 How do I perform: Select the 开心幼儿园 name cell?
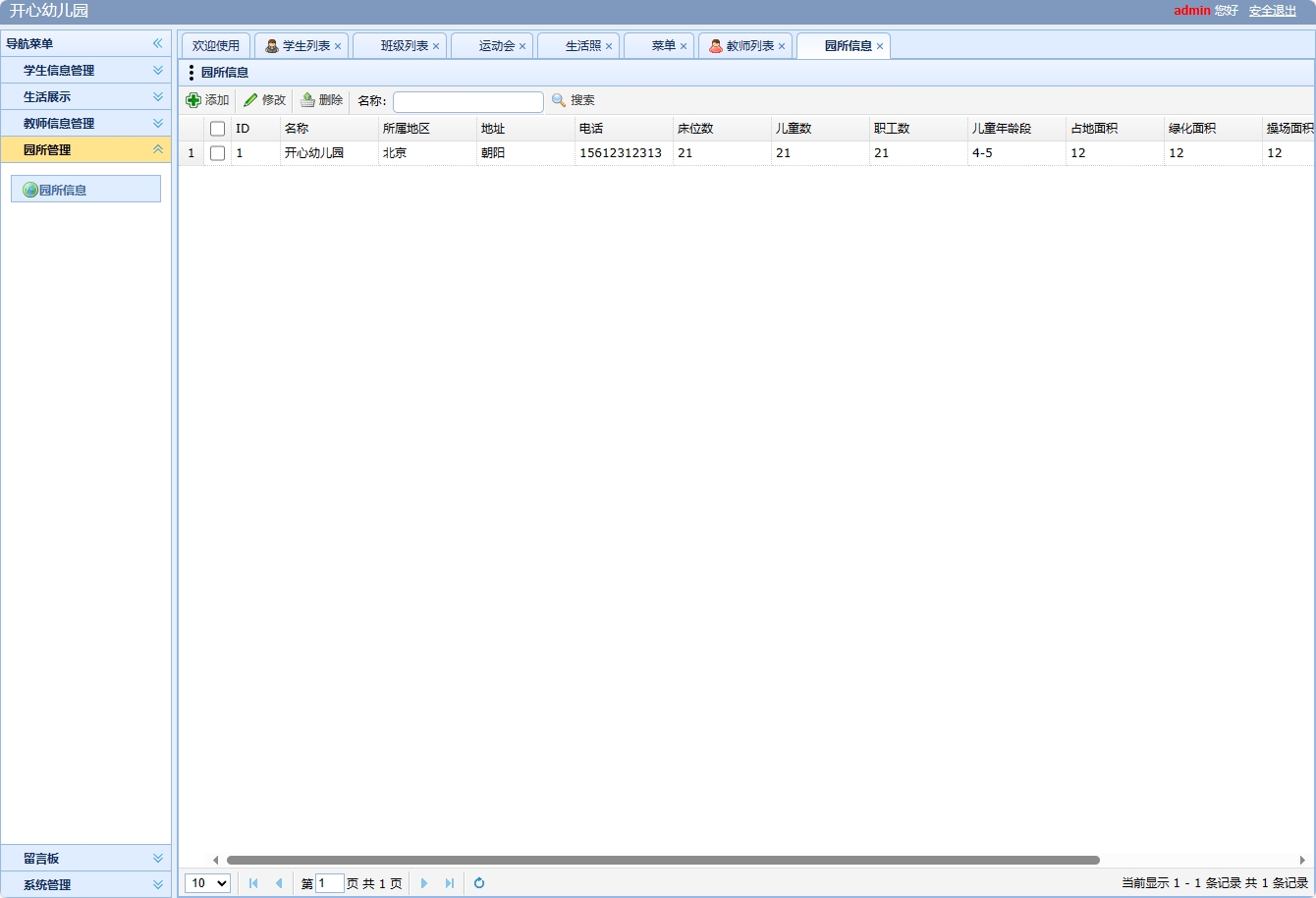[329, 153]
